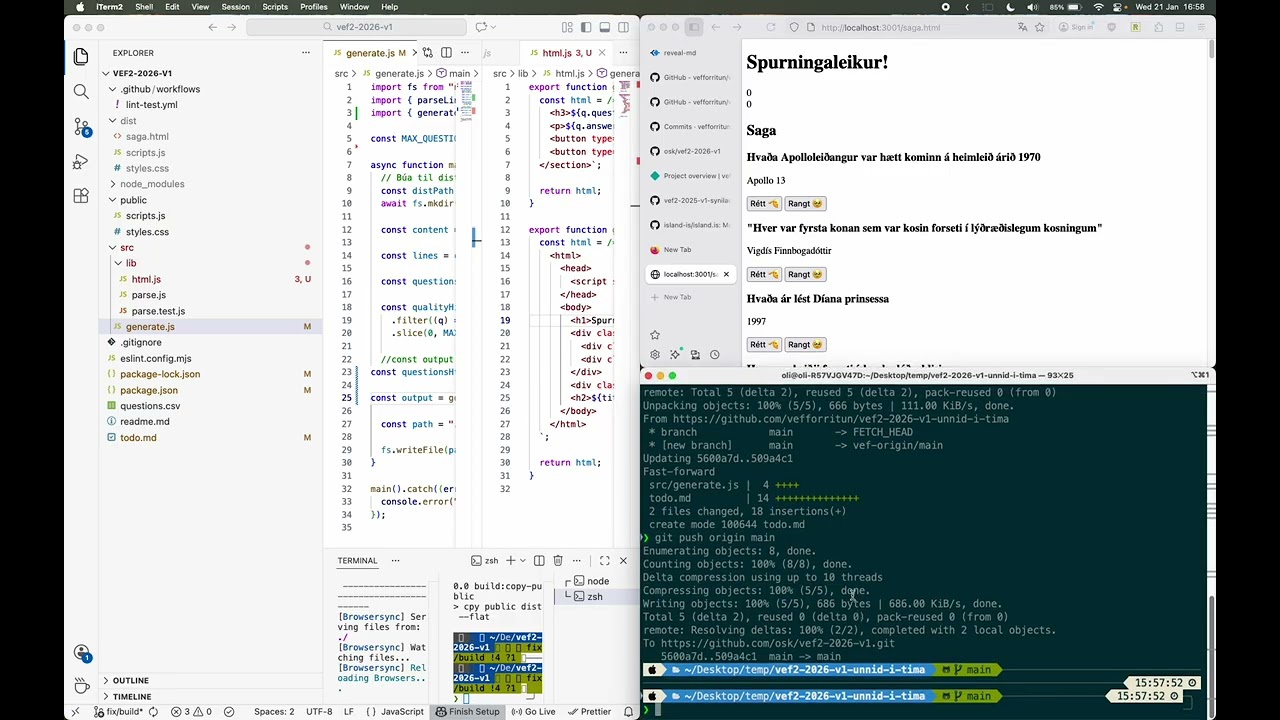Select the osk/vef2-2026-v1 Firefox tab
This screenshot has height=720, width=1280.
click(691, 151)
